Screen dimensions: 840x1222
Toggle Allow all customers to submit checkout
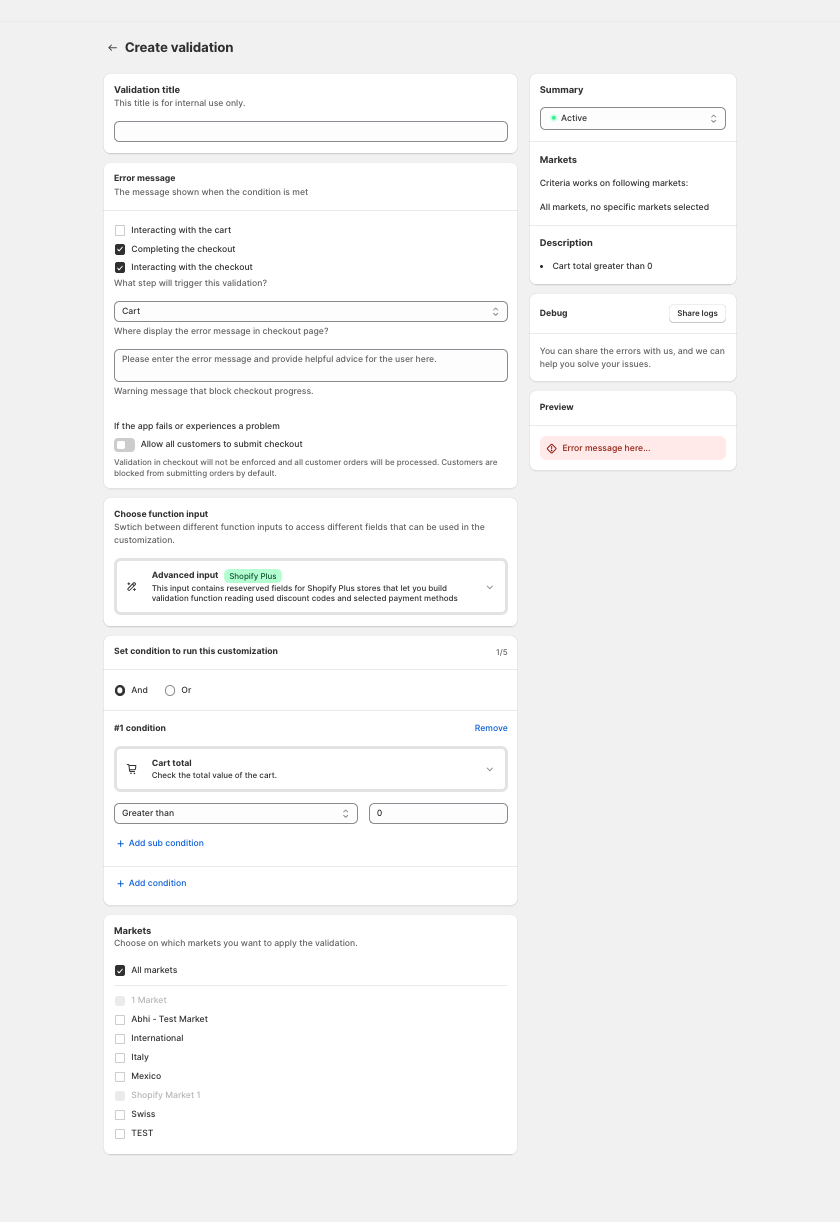coord(124,445)
